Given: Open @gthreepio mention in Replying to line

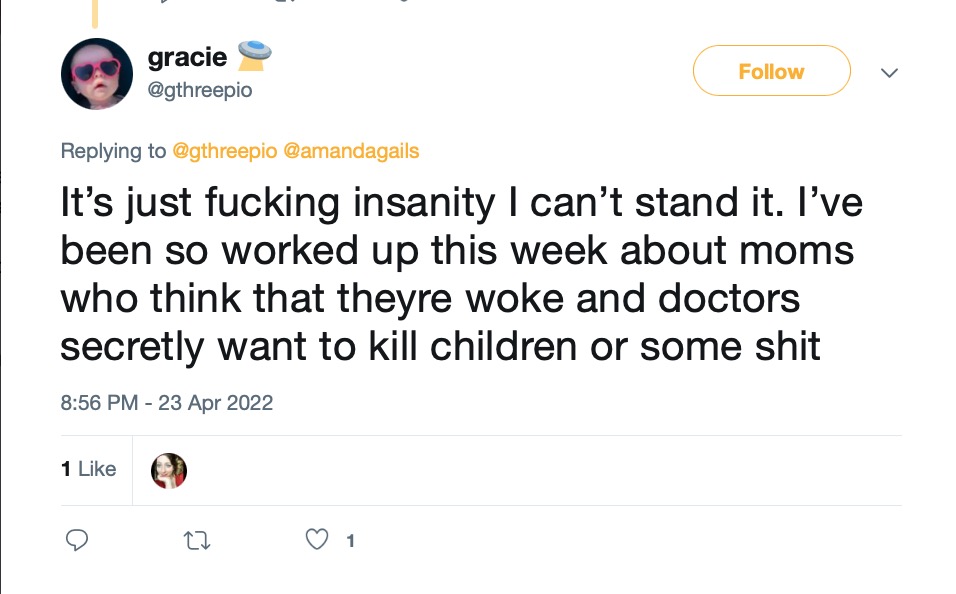Looking at the screenshot, I should [x=225, y=151].
